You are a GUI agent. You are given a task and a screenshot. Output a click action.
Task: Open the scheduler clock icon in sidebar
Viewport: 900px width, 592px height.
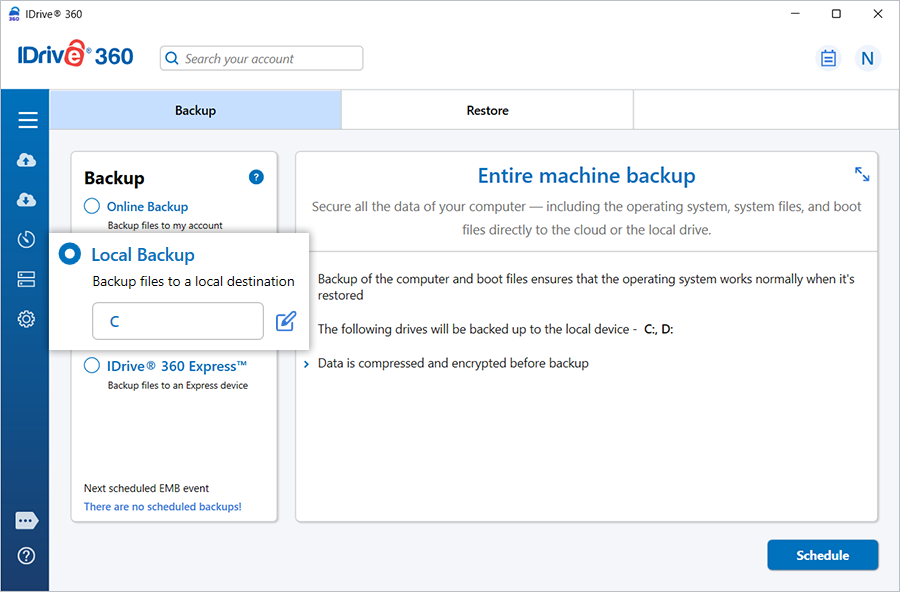[x=27, y=240]
